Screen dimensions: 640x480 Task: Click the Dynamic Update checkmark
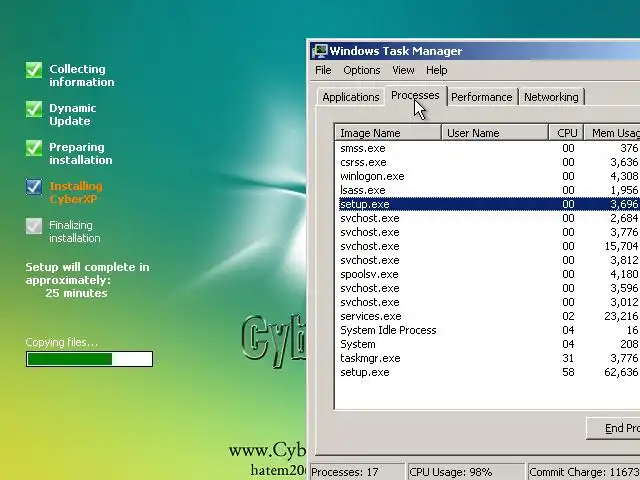[34, 109]
